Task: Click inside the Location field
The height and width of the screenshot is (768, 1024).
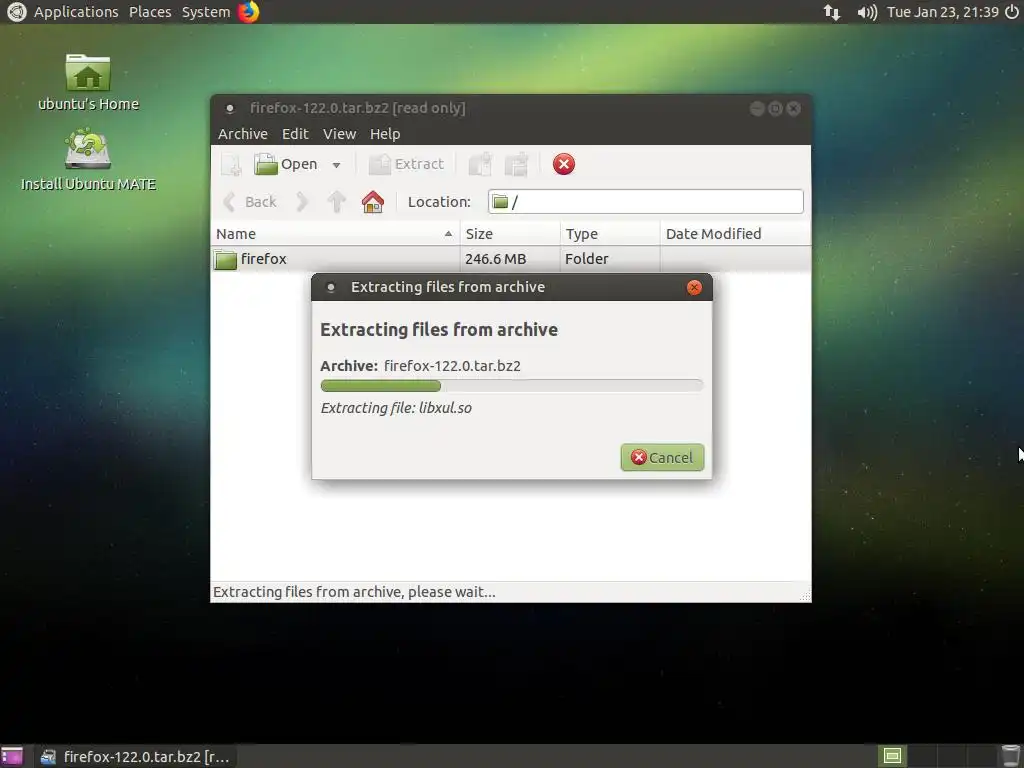Action: pyautogui.click(x=646, y=202)
